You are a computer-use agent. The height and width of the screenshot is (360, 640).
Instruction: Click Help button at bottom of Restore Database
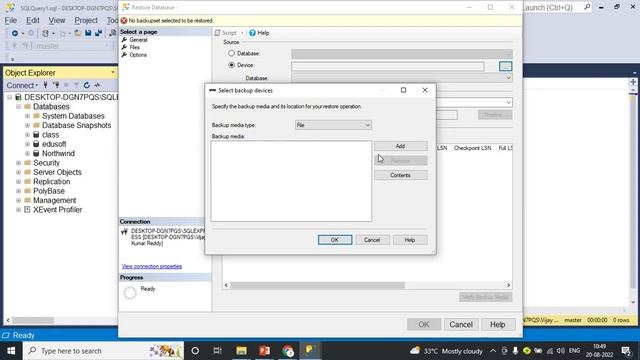tap(498, 324)
